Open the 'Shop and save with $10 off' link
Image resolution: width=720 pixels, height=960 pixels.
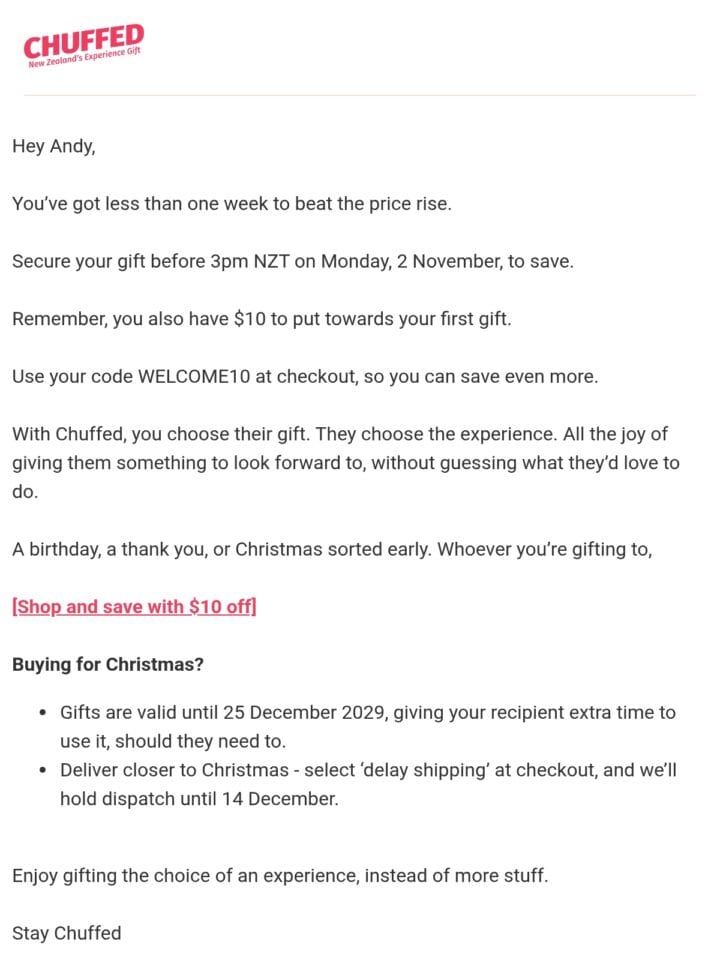tap(134, 607)
